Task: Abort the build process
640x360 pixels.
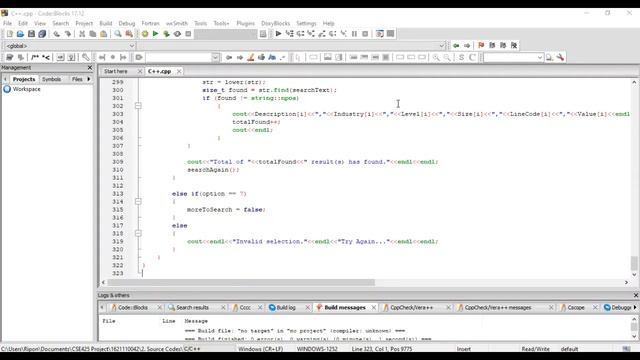Action: click(188, 34)
